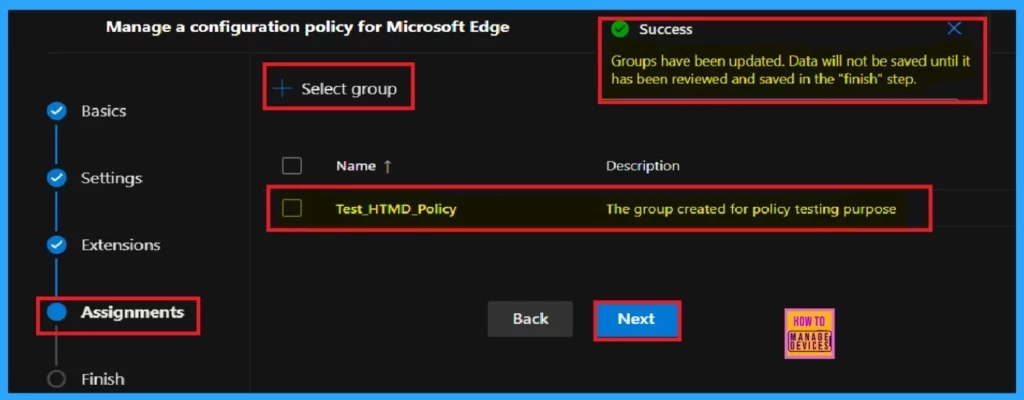Image resolution: width=1024 pixels, height=400 pixels.
Task: Click the Extensions step checkmark icon
Action: point(57,245)
